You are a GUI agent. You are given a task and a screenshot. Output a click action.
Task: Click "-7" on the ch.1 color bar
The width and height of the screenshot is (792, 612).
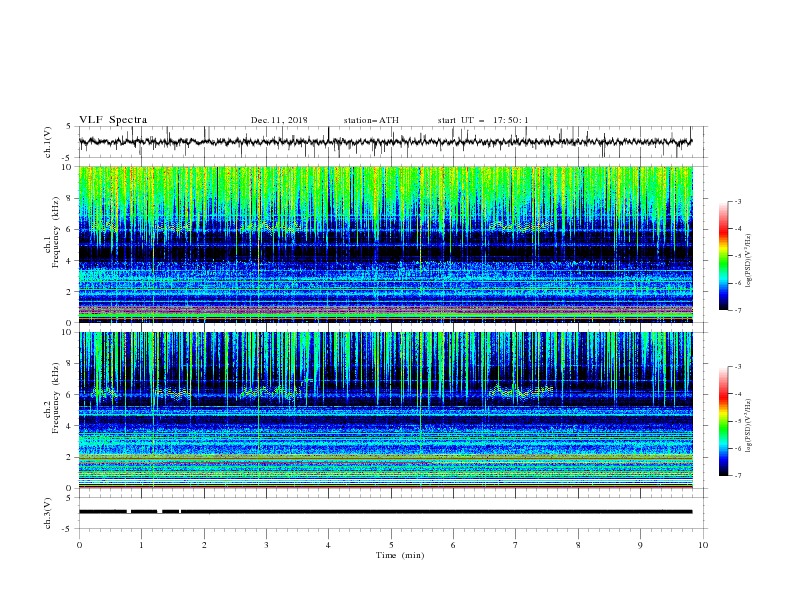(x=737, y=310)
